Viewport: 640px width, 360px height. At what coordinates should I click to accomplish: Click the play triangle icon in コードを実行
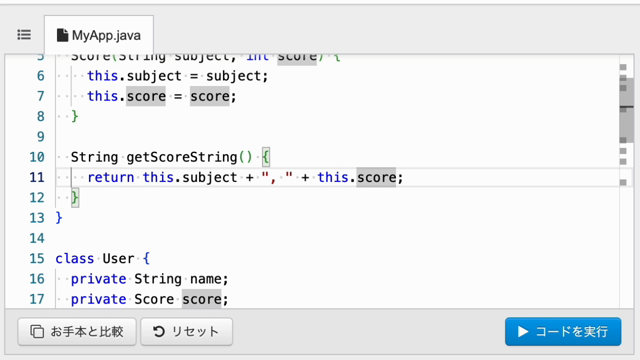click(523, 331)
